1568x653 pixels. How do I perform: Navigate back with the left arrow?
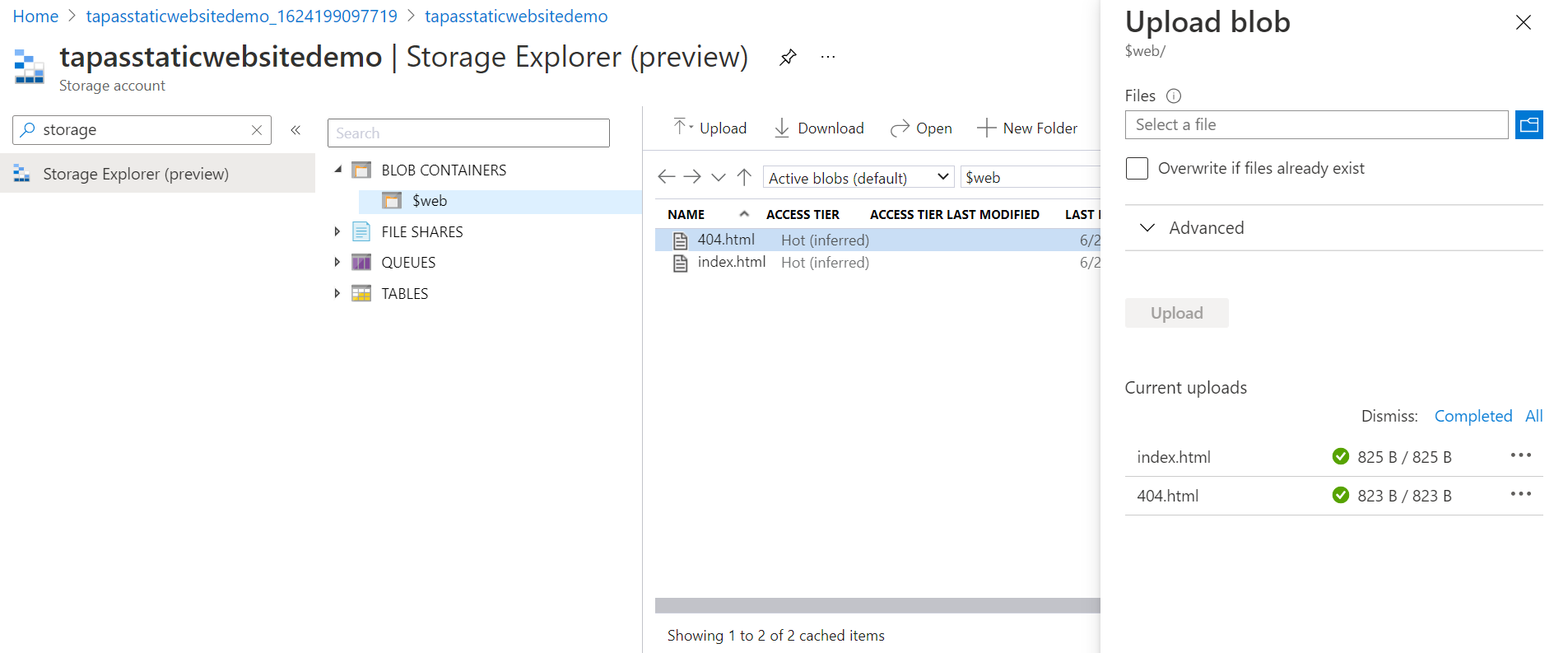point(666,177)
